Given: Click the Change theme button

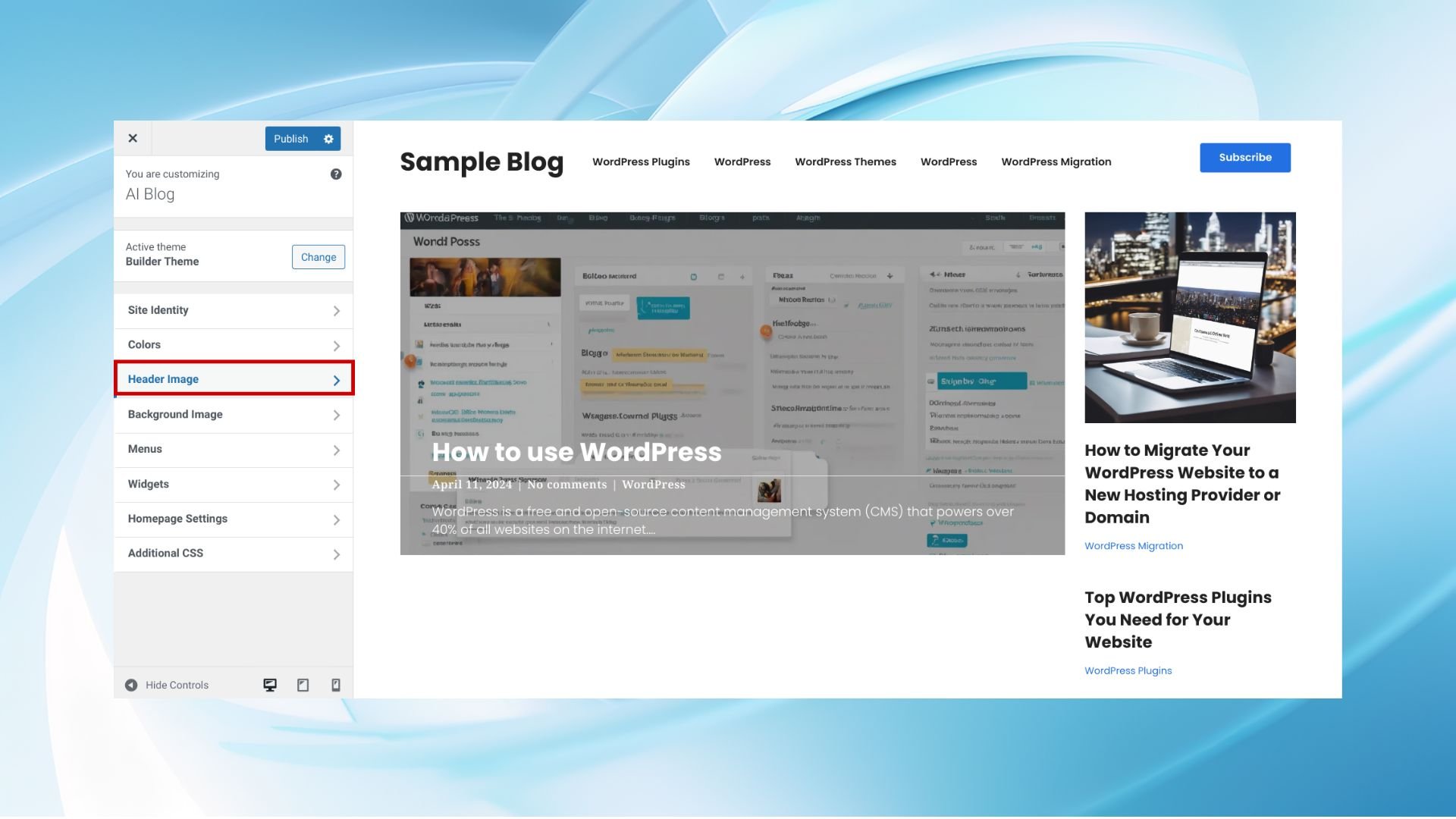Looking at the screenshot, I should click(318, 257).
